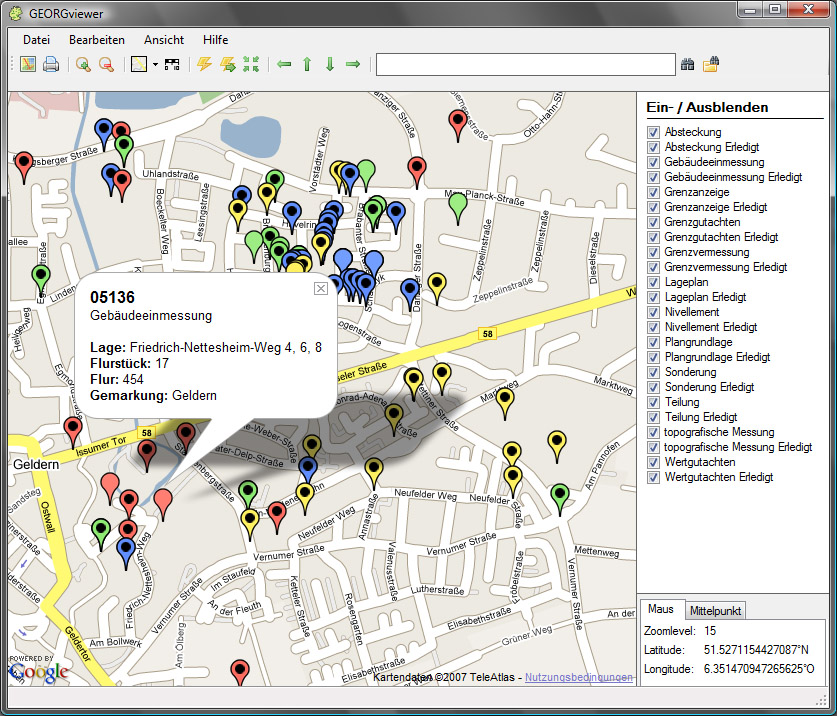837x716 pixels.
Task: Toggle Grenzvermessung Erledigt checkbox
Action: pyautogui.click(x=653, y=267)
